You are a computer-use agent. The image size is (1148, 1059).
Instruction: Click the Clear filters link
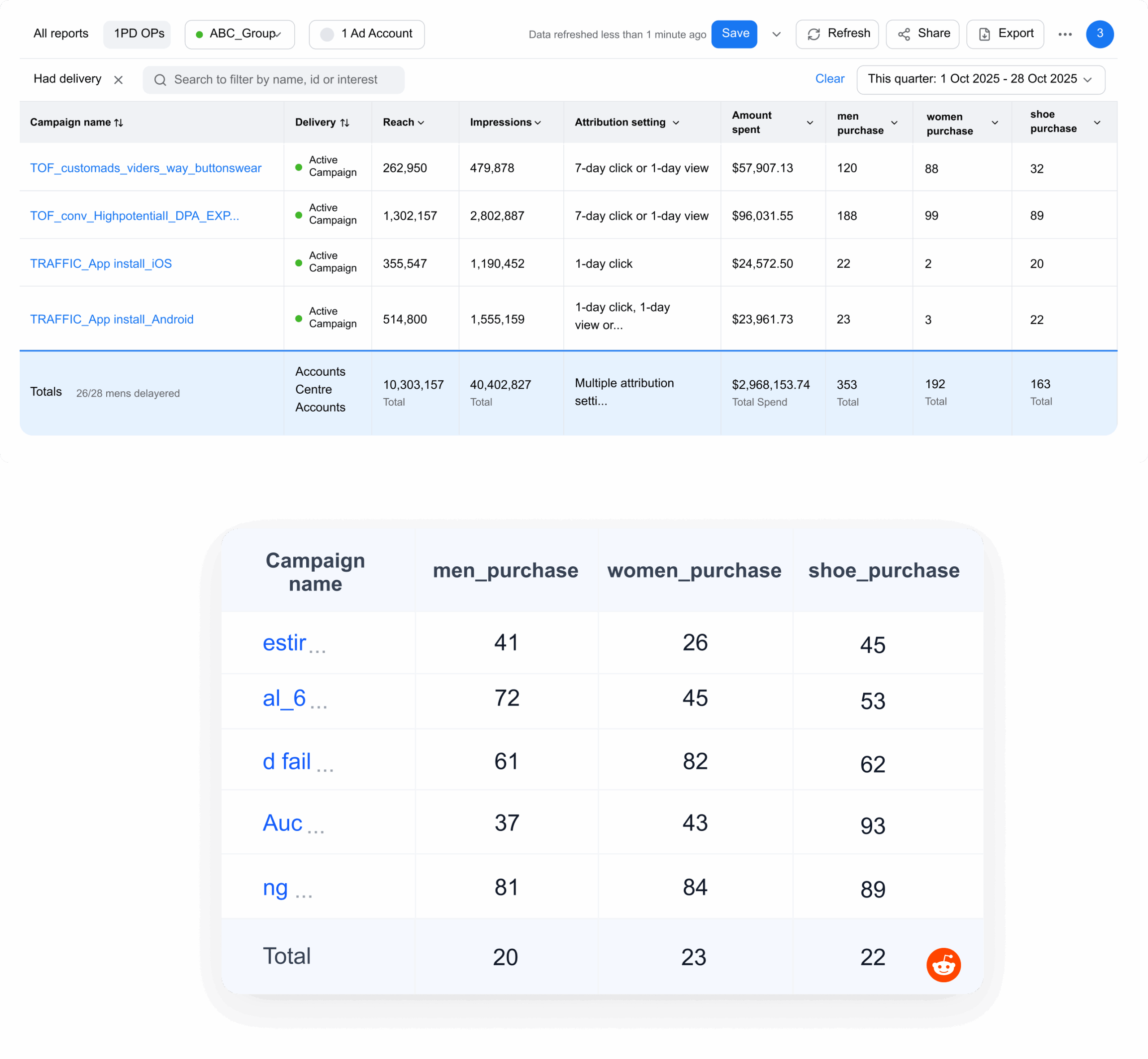829,79
